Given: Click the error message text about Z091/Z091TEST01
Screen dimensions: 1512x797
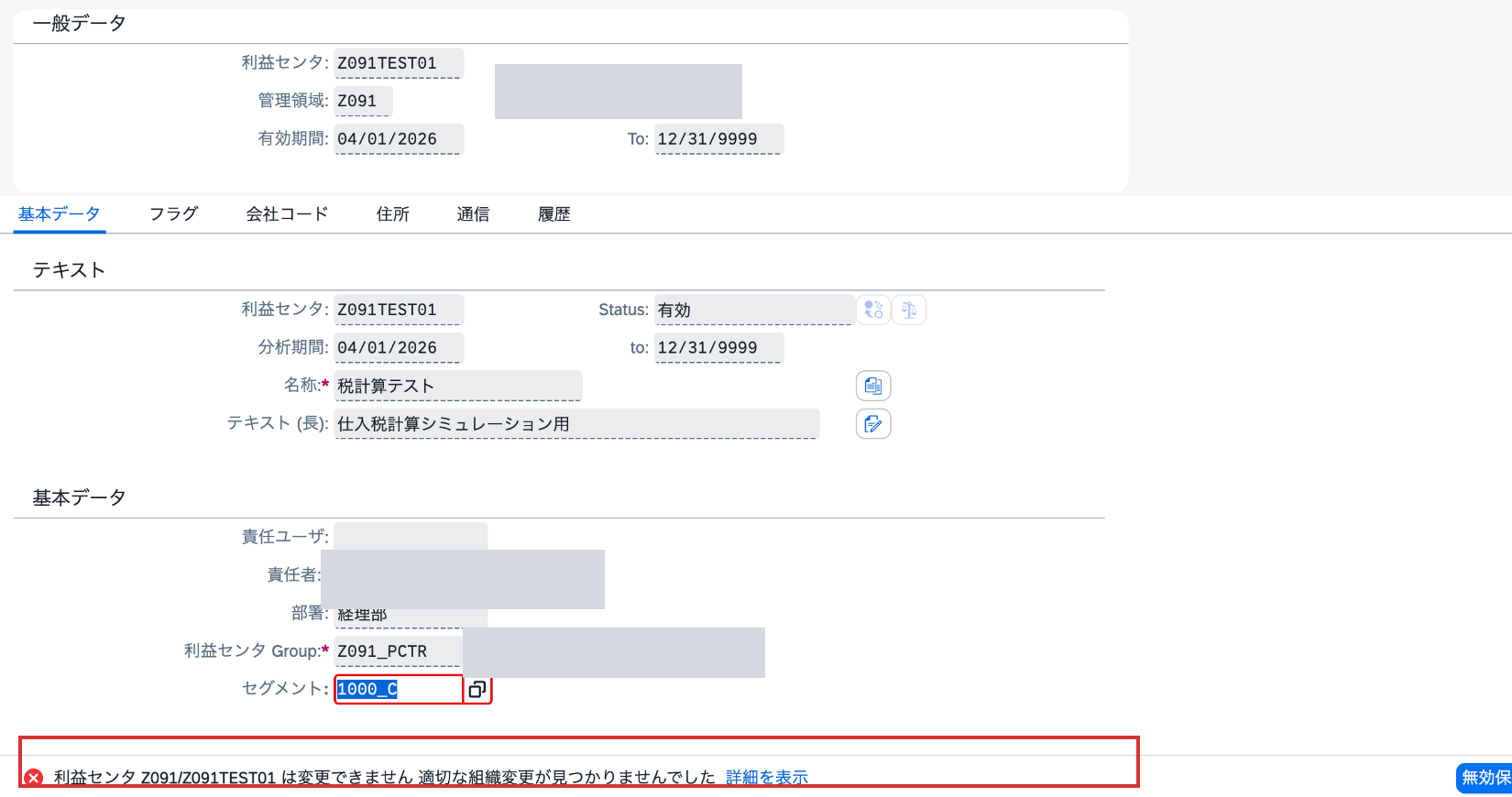Looking at the screenshot, I should pyautogui.click(x=384, y=778).
